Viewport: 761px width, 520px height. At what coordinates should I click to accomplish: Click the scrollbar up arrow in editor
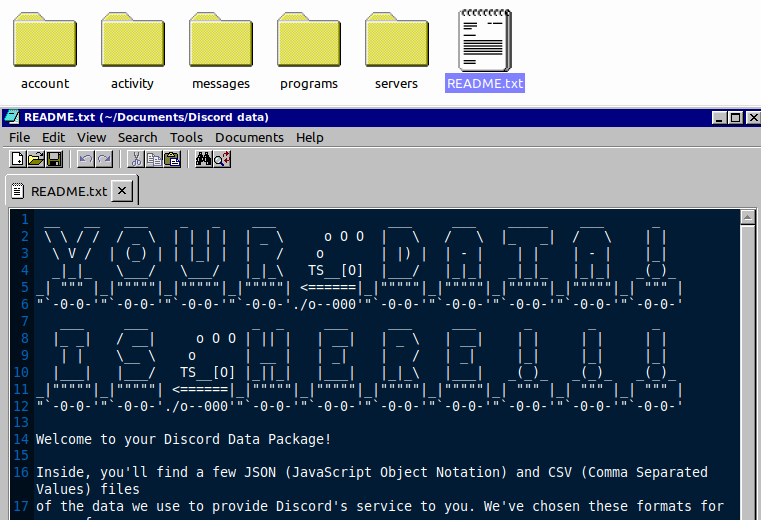click(x=747, y=217)
